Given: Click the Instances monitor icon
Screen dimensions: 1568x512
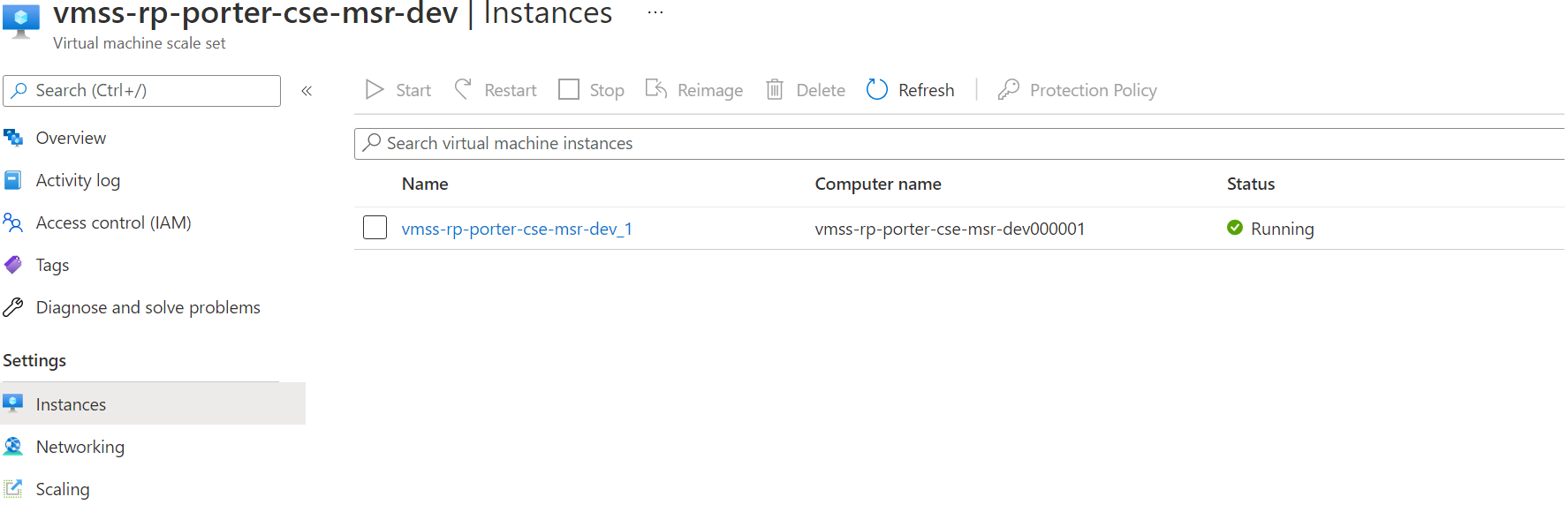Looking at the screenshot, I should [13, 403].
